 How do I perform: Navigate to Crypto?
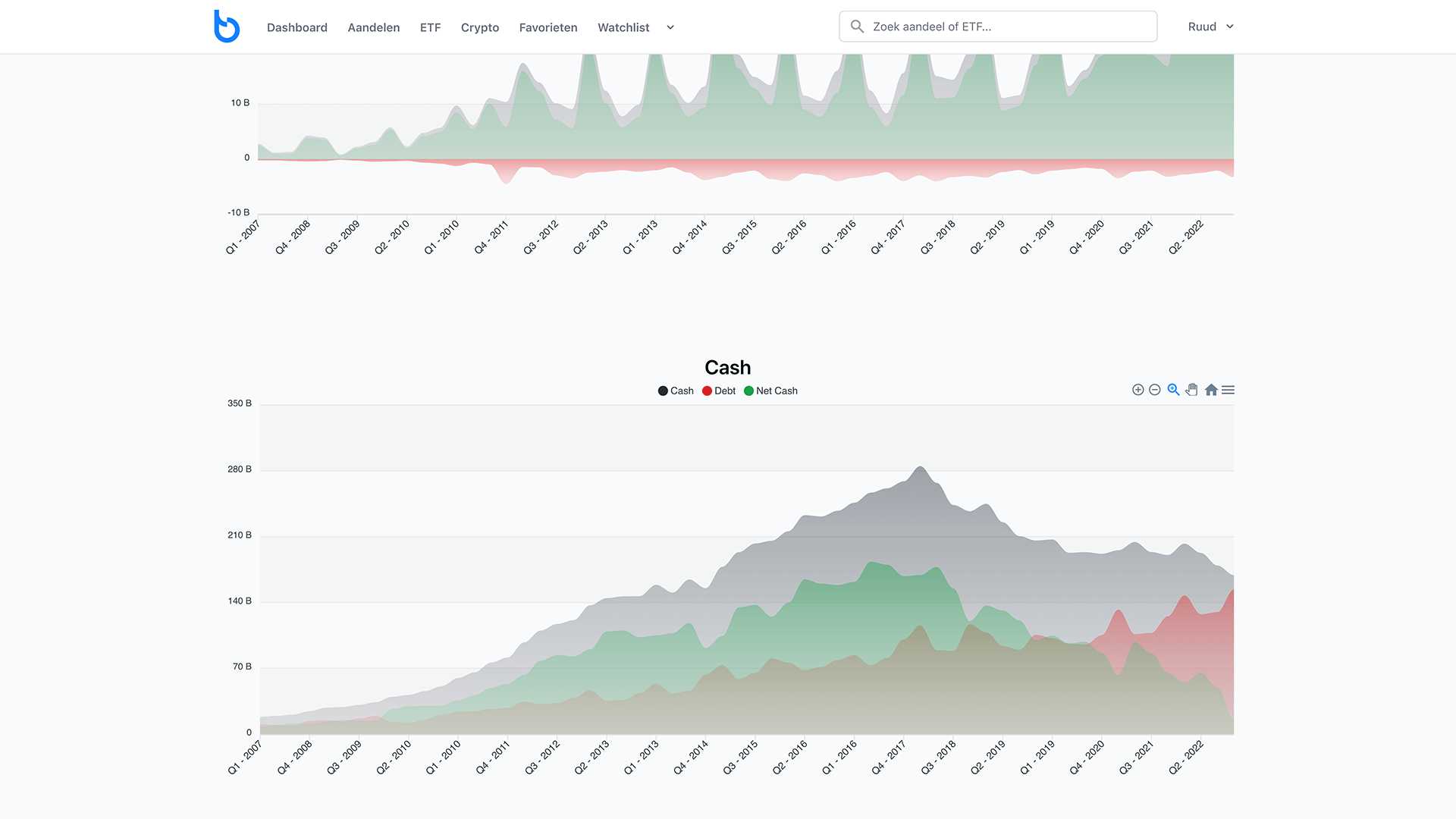480,27
